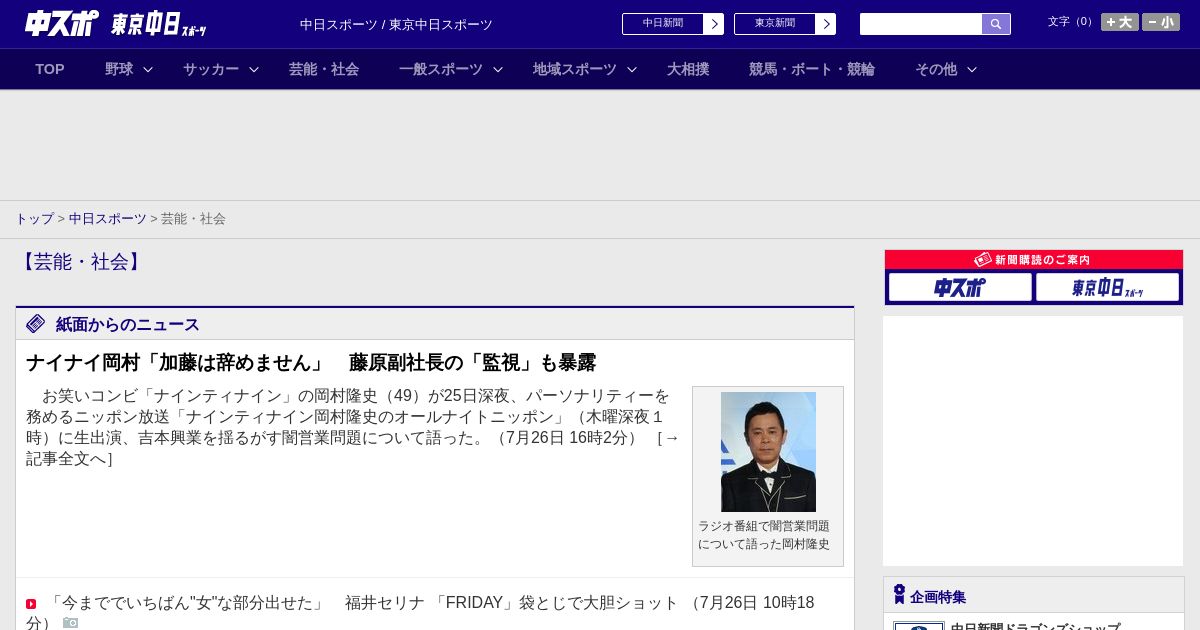Expand the 野球 dropdown chevron
The width and height of the screenshot is (1200, 630).
(x=148, y=69)
